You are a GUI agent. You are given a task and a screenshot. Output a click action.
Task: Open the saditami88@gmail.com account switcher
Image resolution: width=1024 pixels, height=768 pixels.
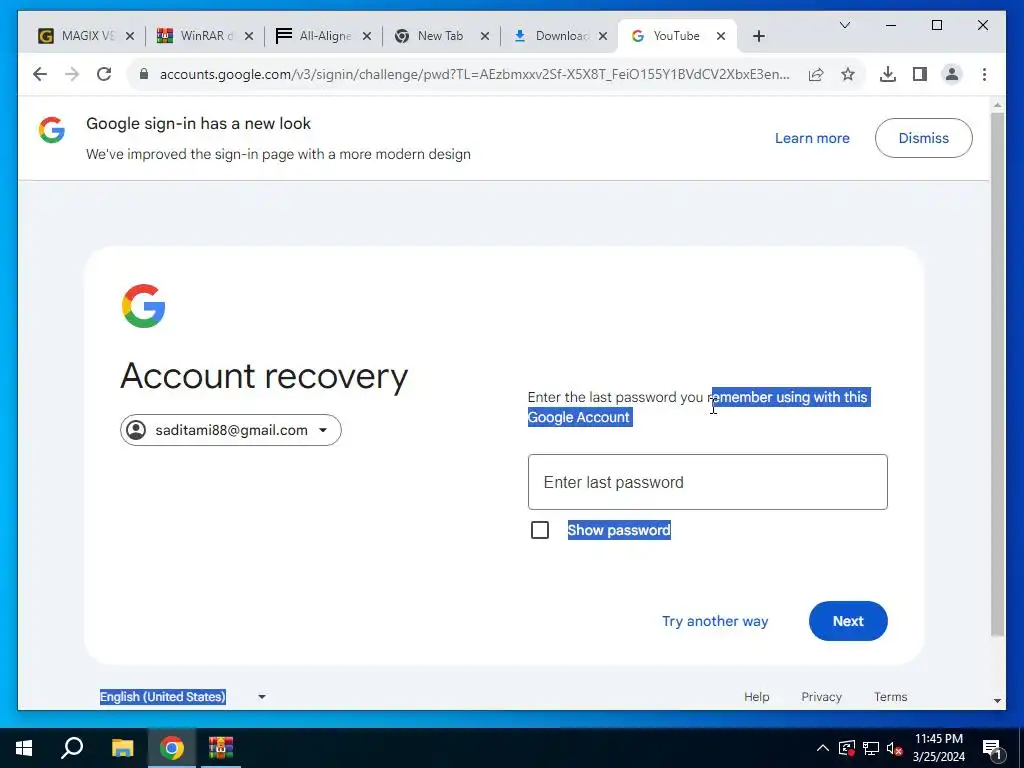click(231, 430)
